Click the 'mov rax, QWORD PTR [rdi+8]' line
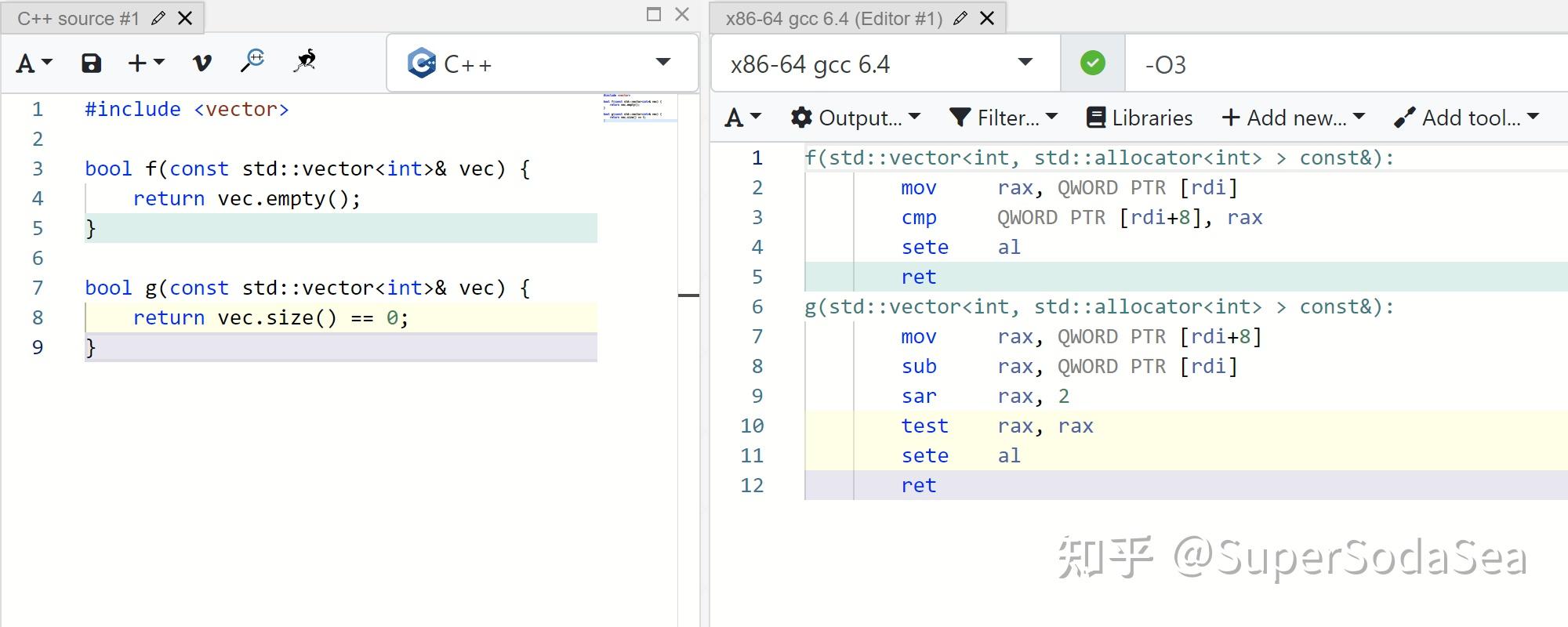 tap(1082, 336)
